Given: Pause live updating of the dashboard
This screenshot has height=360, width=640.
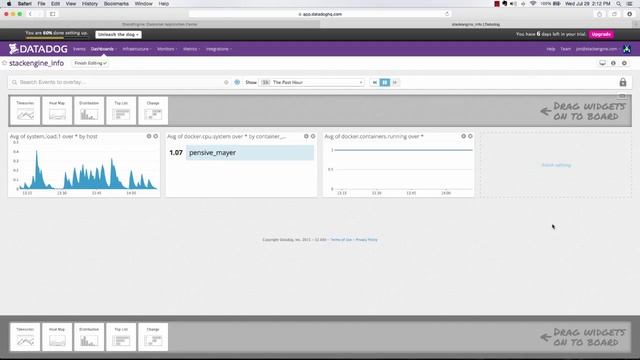Looking at the screenshot, I should [x=385, y=82].
